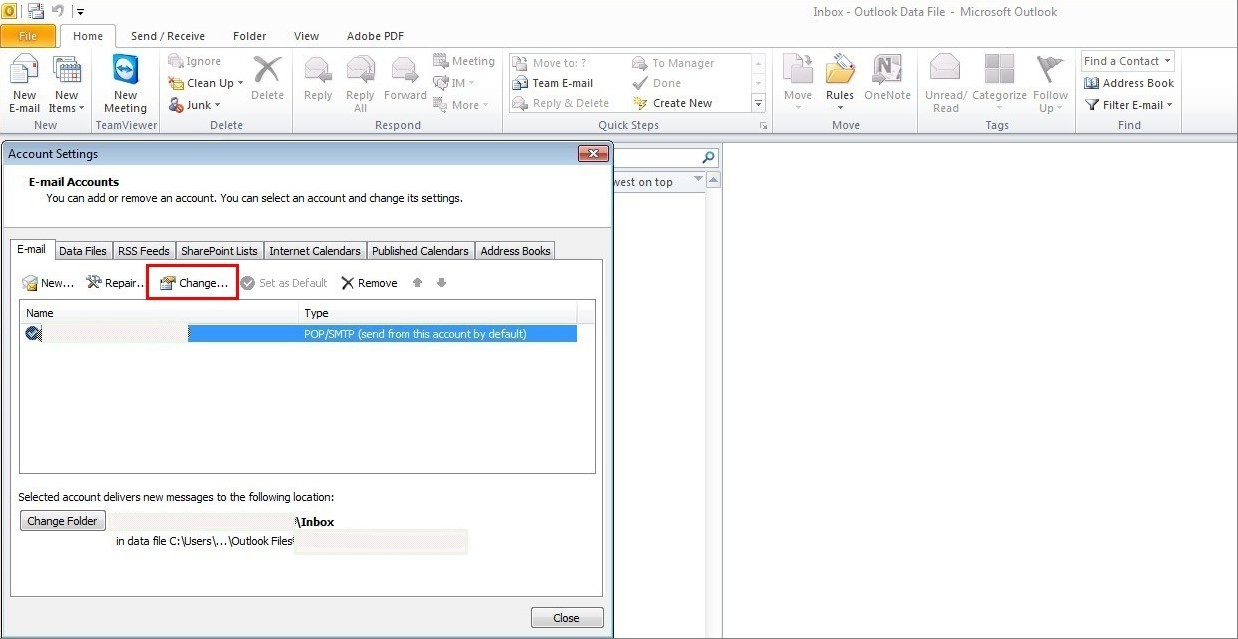
Task: Open Customize Quick Access Toolbar dropdown
Action: tap(80, 12)
